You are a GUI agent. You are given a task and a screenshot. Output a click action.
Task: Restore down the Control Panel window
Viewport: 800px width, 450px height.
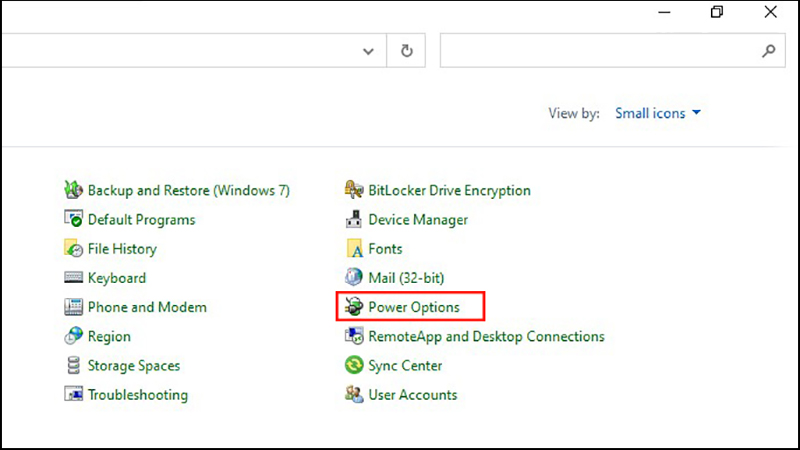click(x=717, y=12)
